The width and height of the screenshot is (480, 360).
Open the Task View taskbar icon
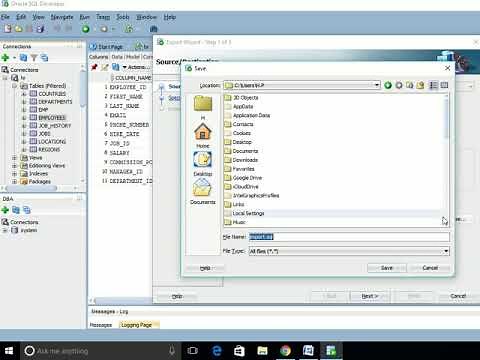click(x=192, y=351)
